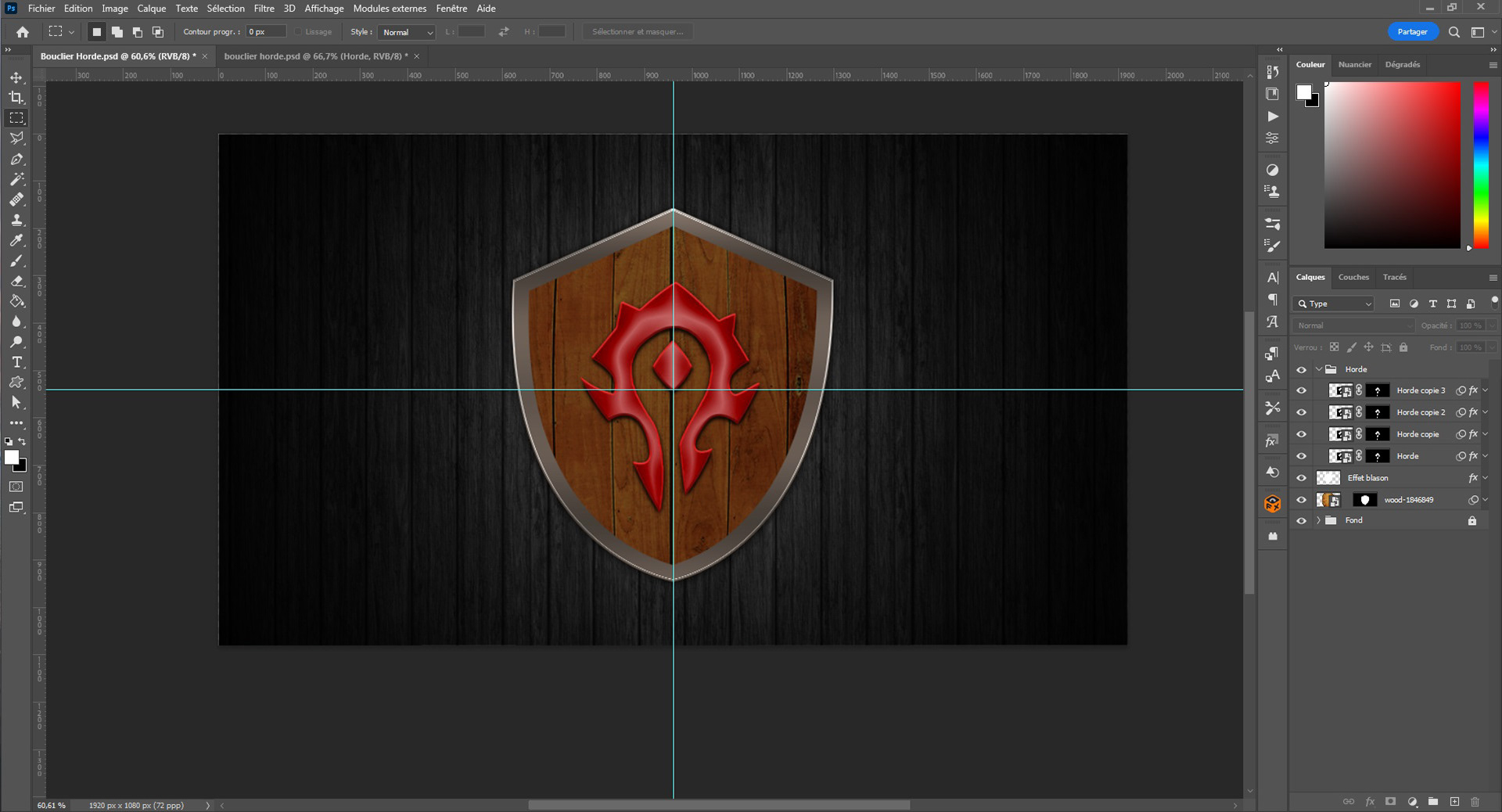1502x812 pixels.
Task: Open the Edit Toolbar three-dots button
Action: (16, 423)
